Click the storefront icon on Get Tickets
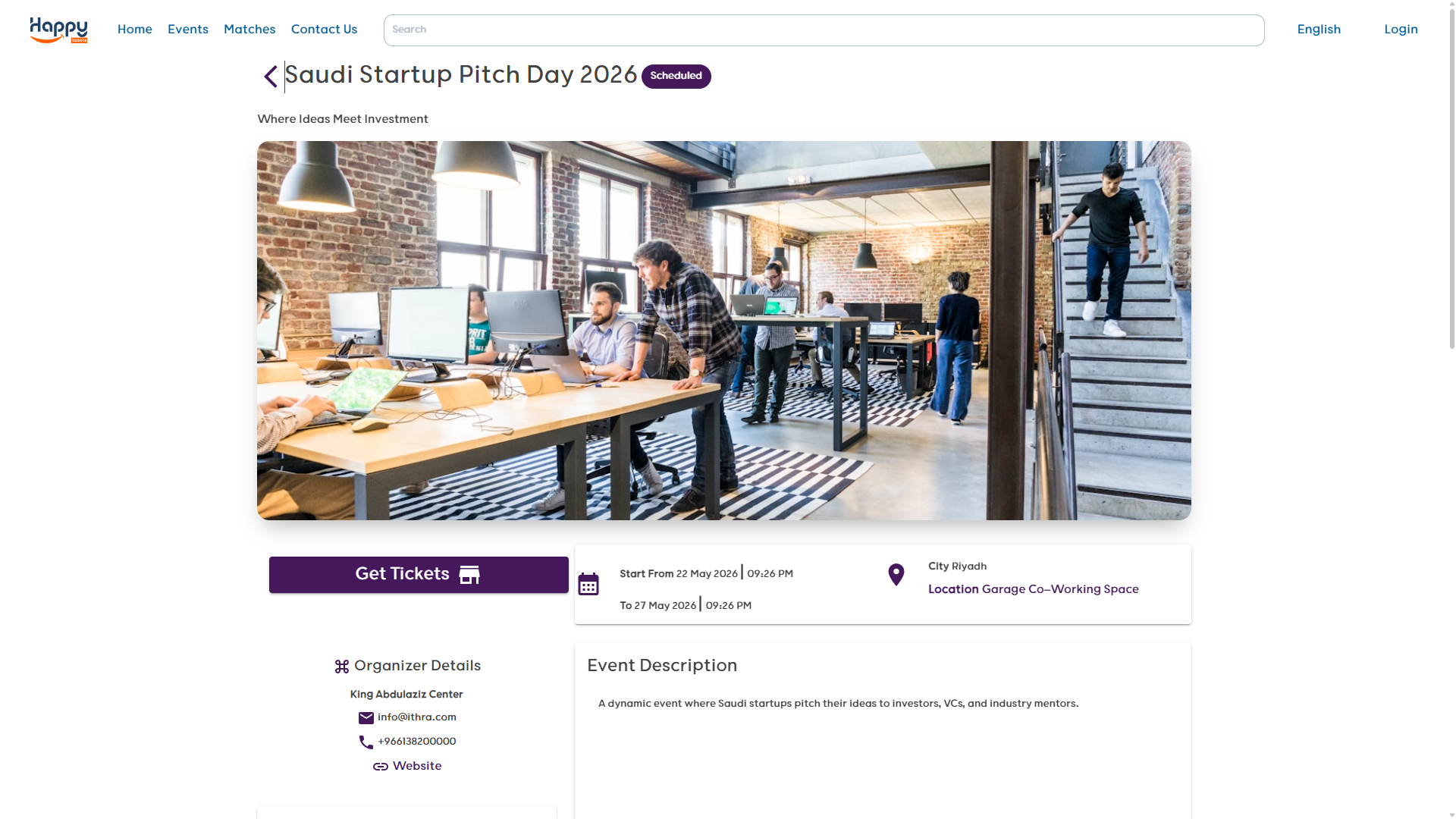This screenshot has height=819, width=1456. (x=469, y=575)
